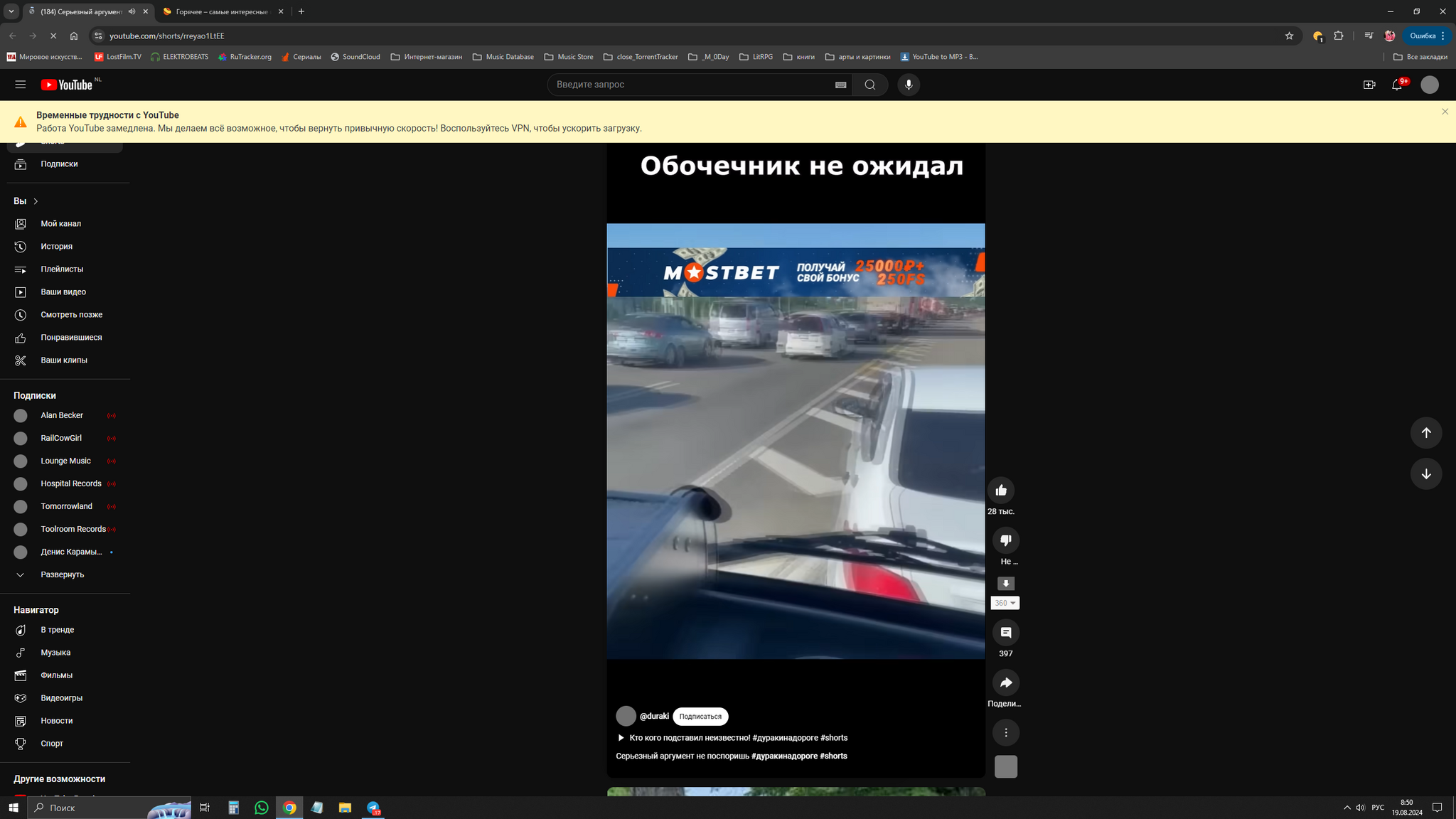Like the short with thumbs-up icon
The width and height of the screenshot is (1456, 819).
[x=1001, y=490]
